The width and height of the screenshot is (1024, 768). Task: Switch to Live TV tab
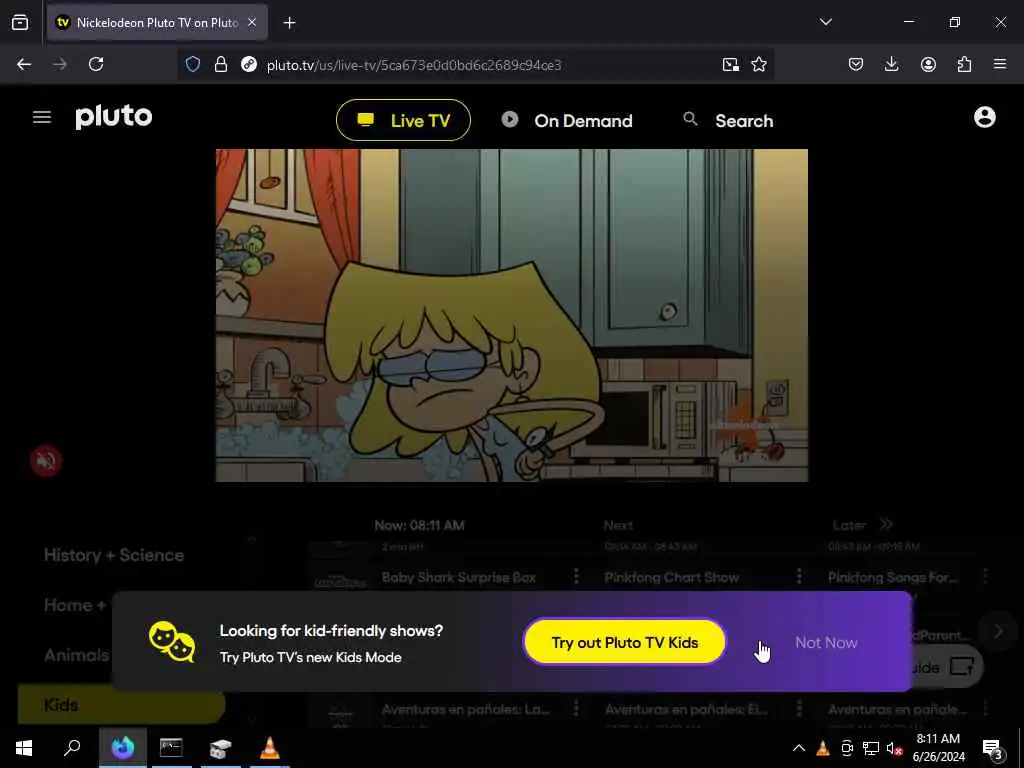click(404, 120)
